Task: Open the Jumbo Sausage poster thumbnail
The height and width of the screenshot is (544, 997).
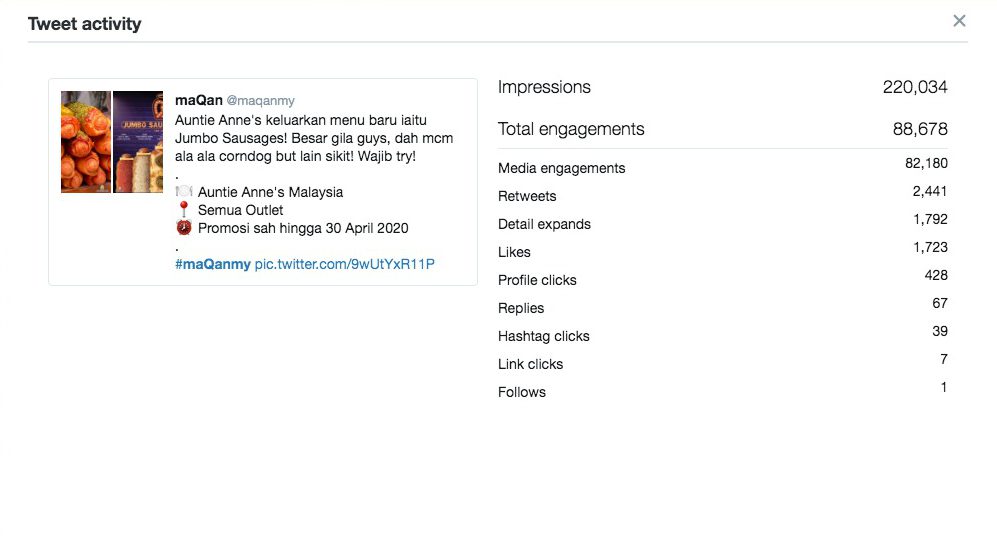Action: click(138, 142)
